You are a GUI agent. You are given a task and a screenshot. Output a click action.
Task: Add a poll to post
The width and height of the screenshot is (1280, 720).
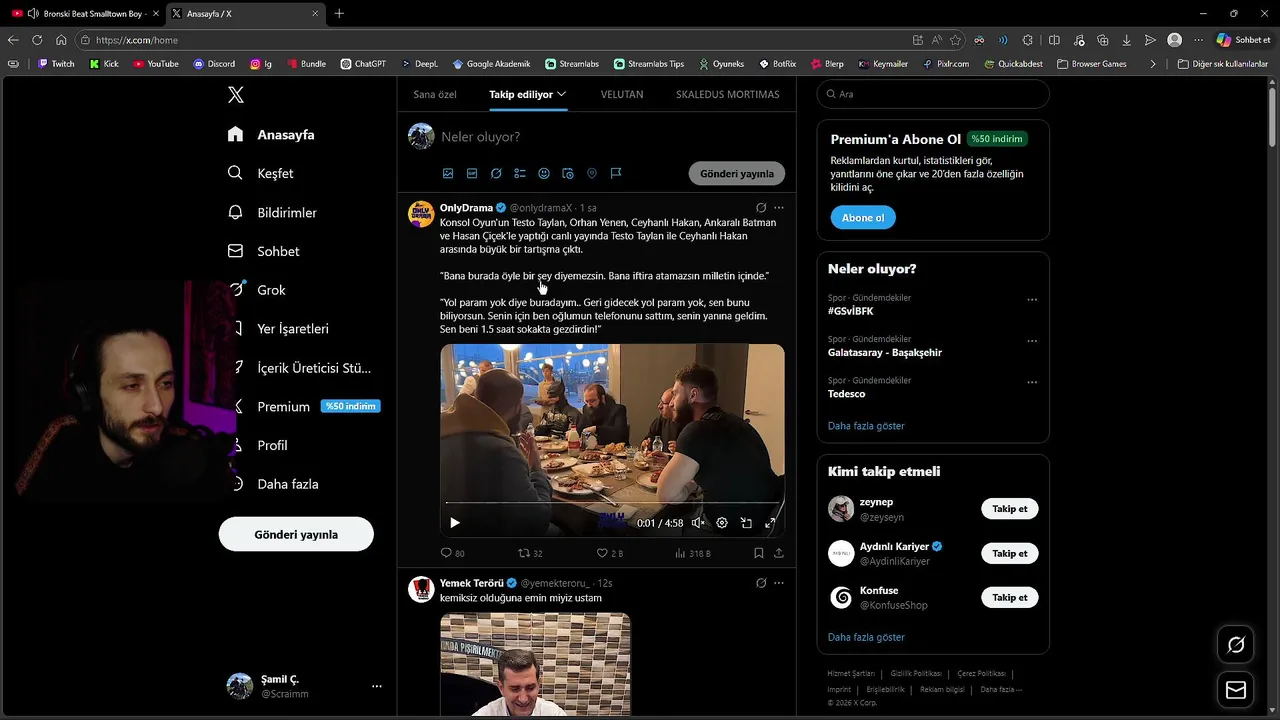pyautogui.click(x=520, y=173)
